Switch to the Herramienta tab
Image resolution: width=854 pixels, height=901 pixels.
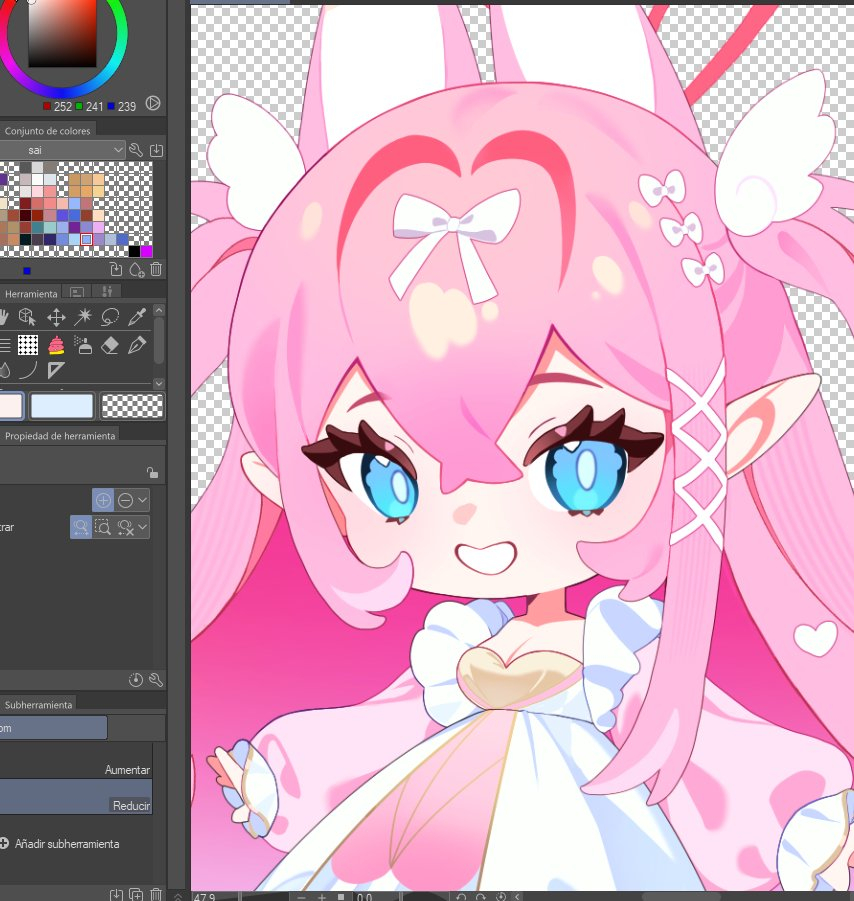tap(31, 293)
